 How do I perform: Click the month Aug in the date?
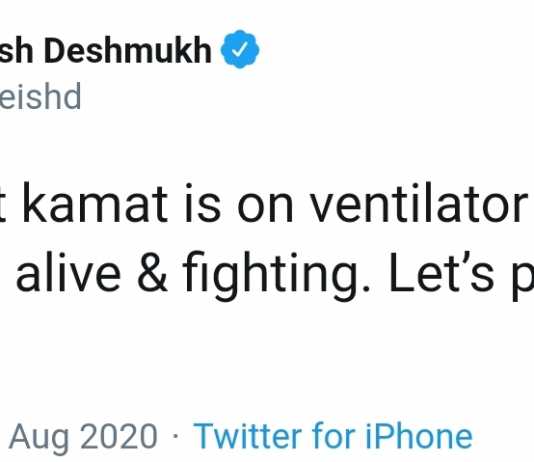click(38, 438)
